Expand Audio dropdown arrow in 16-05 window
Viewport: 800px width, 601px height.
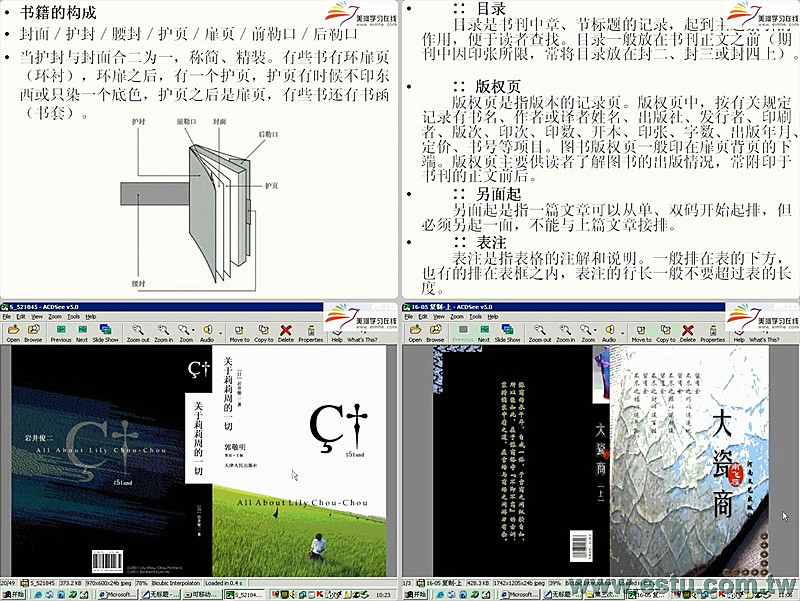[x=622, y=333]
